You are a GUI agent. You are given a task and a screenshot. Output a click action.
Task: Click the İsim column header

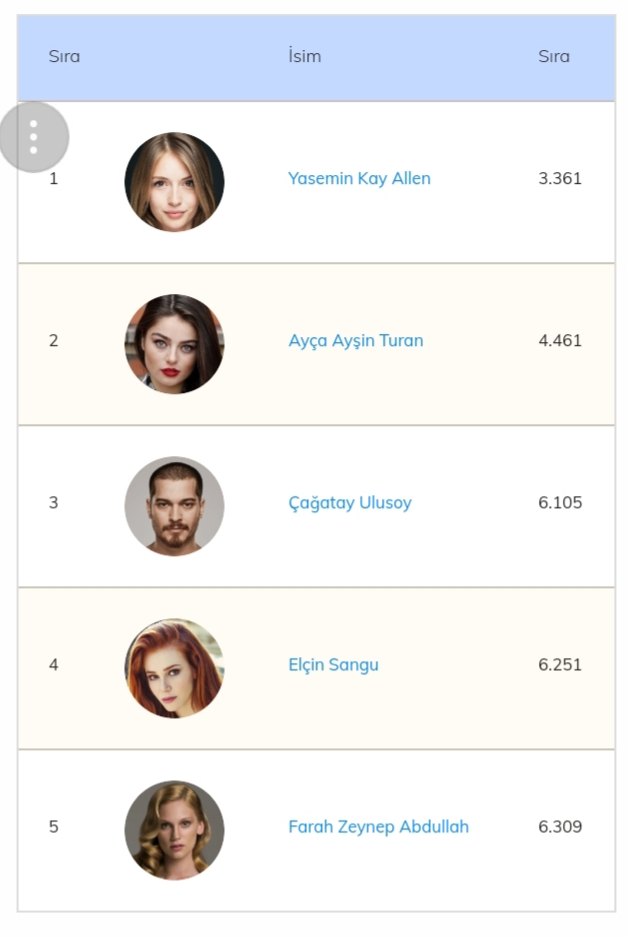[304, 57]
